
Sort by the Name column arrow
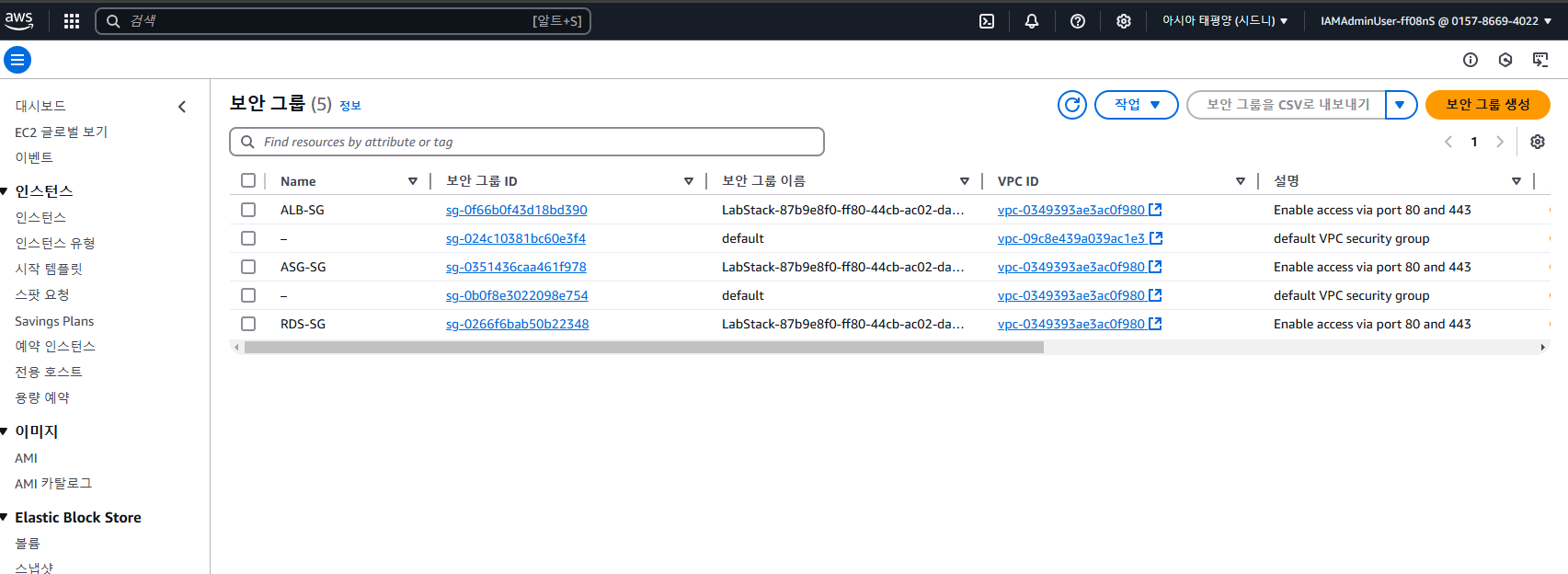(413, 181)
